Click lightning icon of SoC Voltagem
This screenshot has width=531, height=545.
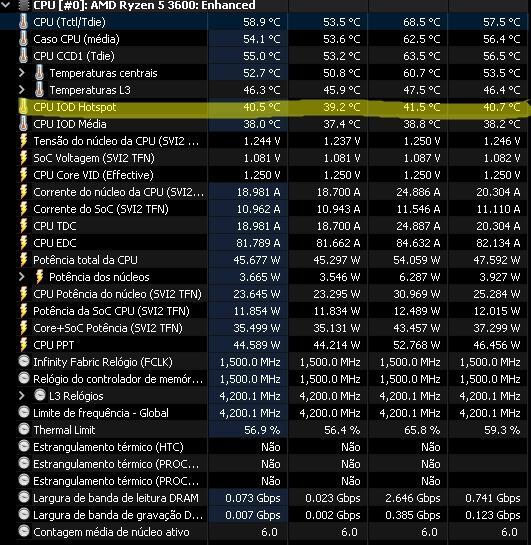pyautogui.click(x=23, y=158)
